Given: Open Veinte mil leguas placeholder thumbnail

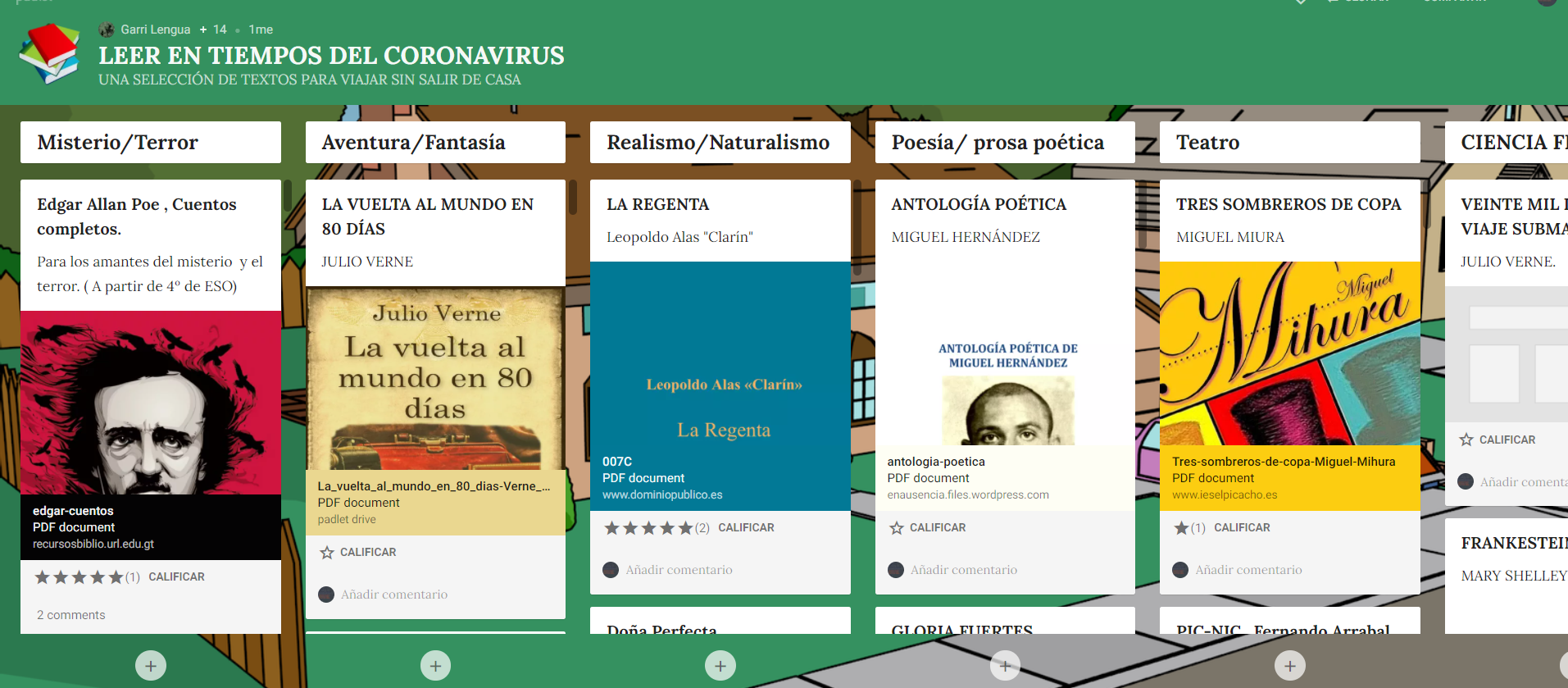Looking at the screenshot, I should [x=1507, y=354].
